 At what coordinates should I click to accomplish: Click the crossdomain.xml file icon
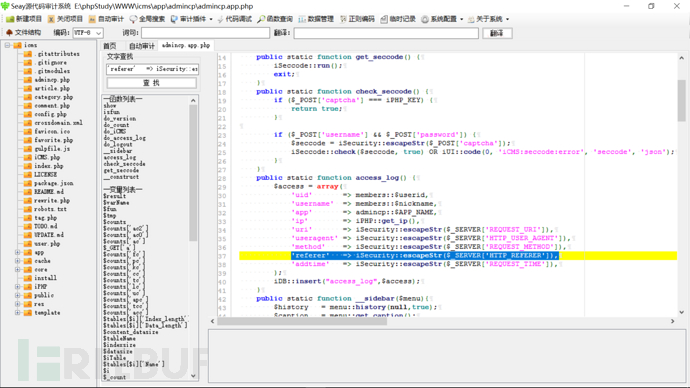[28, 123]
